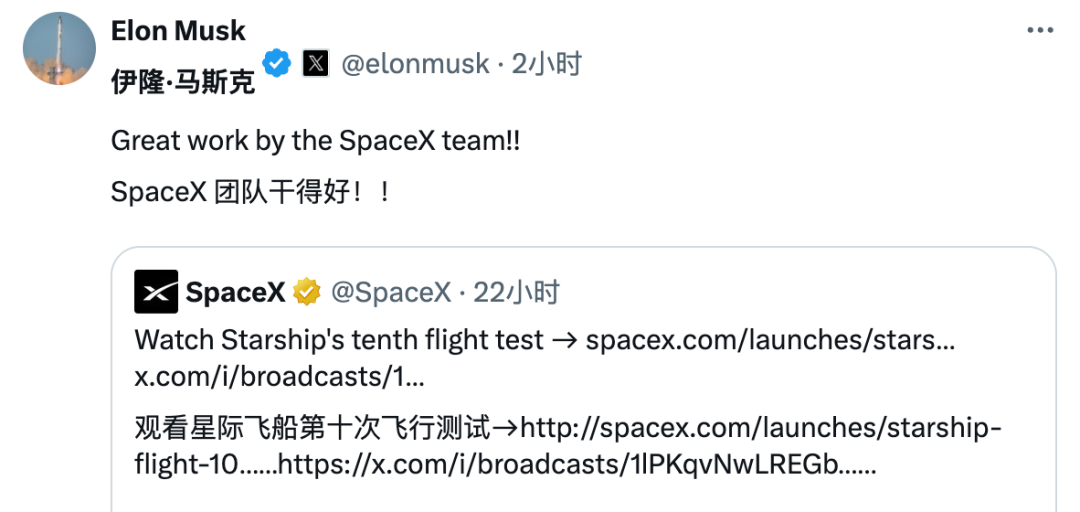Click the 2小时 post timestamp
The width and height of the screenshot is (1080, 512).
pyautogui.click(x=546, y=64)
